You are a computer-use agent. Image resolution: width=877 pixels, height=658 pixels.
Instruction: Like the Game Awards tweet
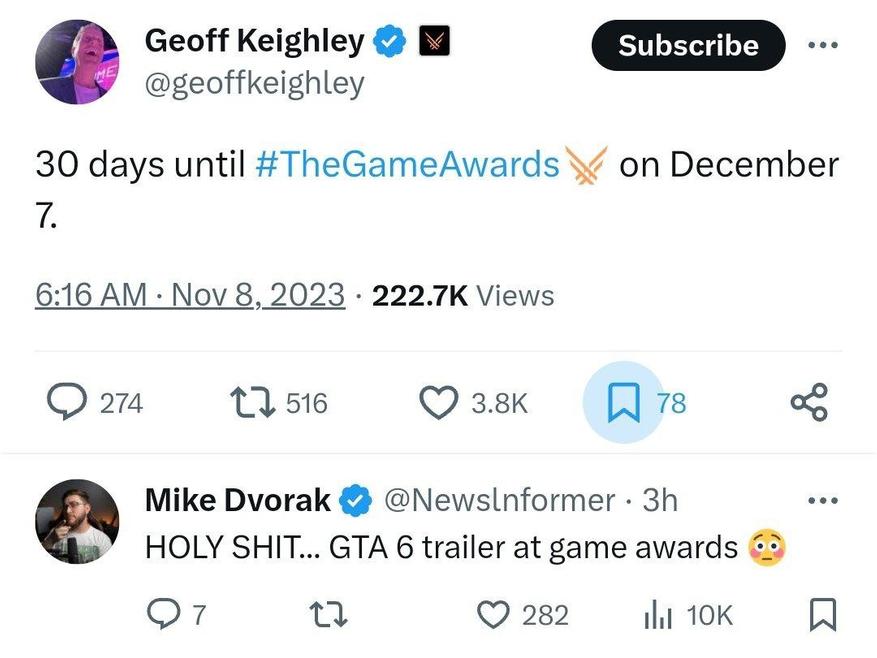point(435,403)
